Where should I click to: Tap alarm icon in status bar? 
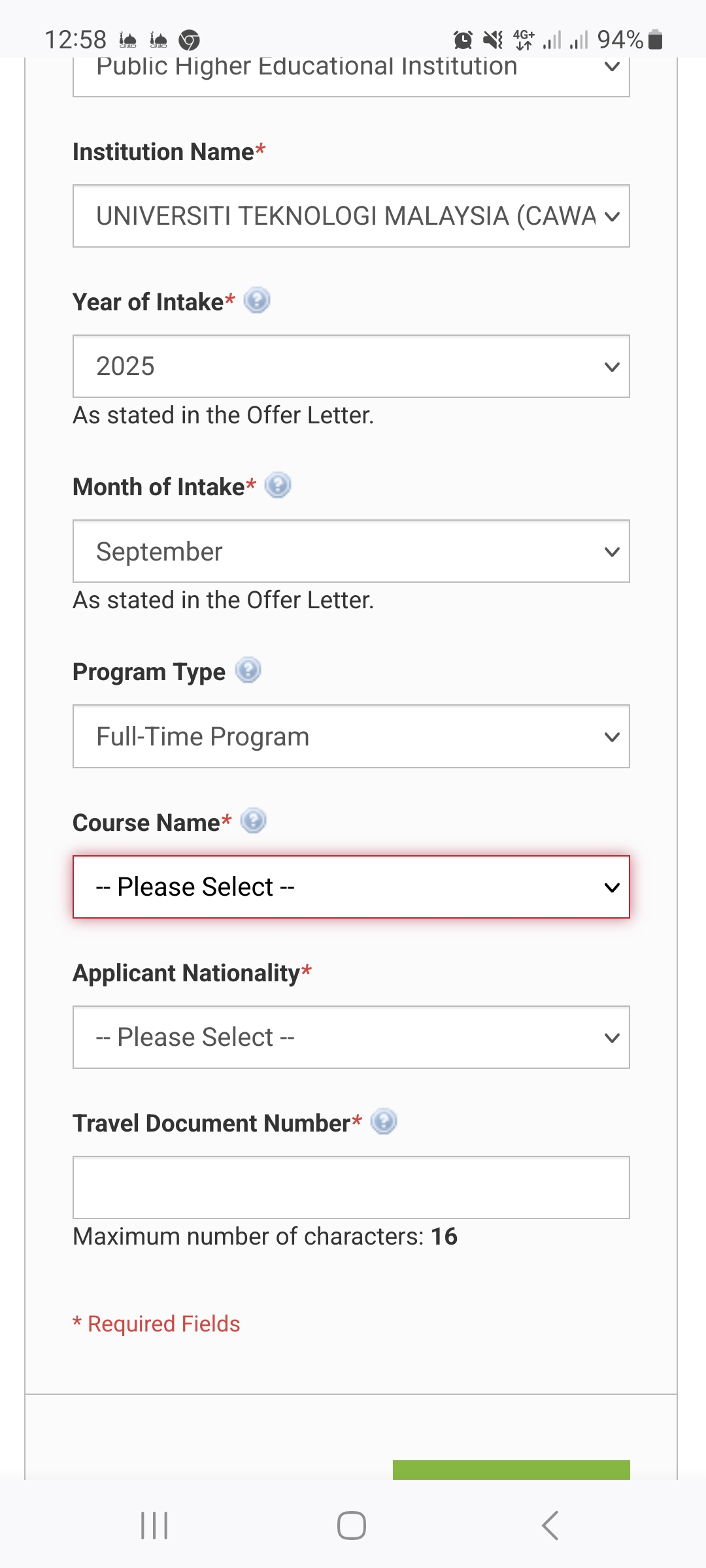(x=463, y=40)
